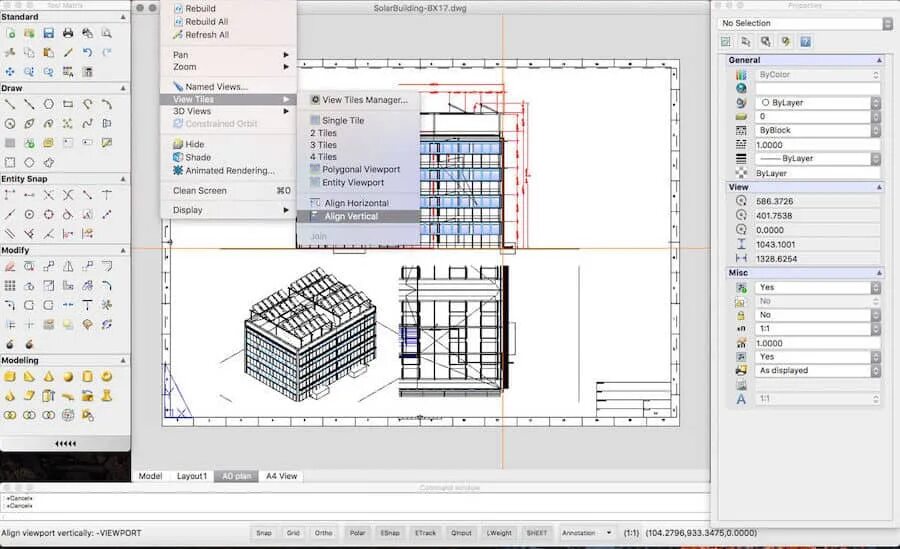
Task: Toggle SHEET mode in the status bar
Action: pyautogui.click(x=537, y=533)
